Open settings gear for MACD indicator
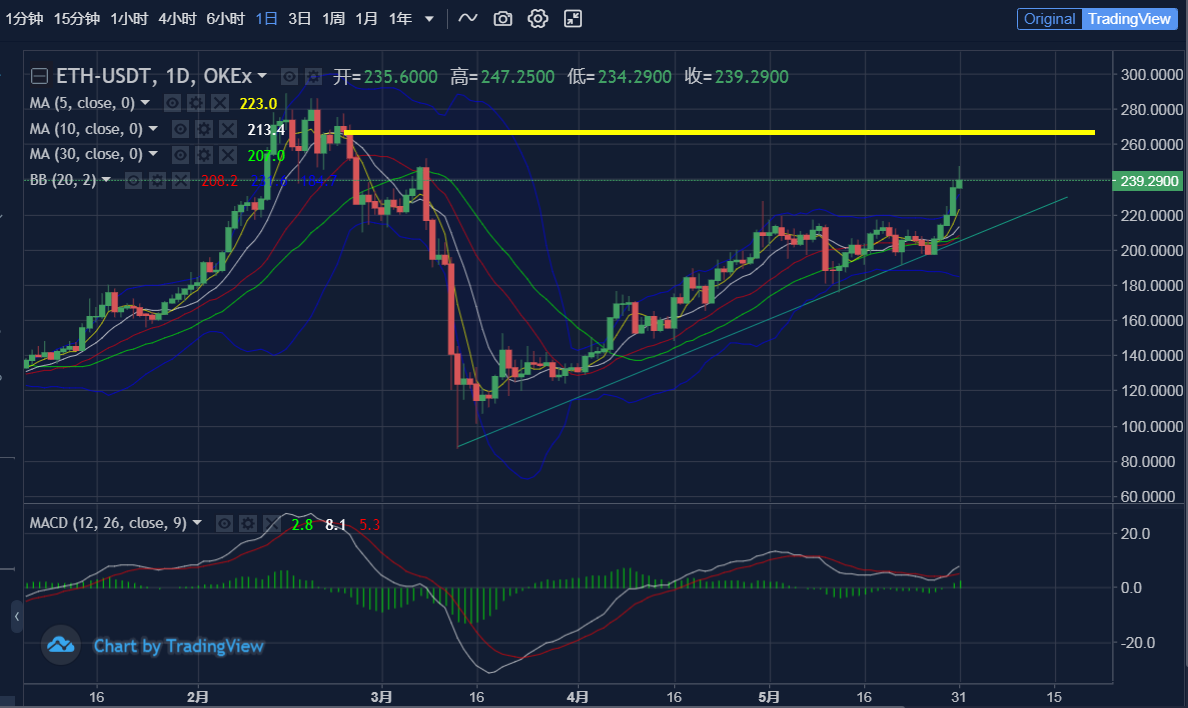Viewport: 1188px width, 708px height. 248,523
